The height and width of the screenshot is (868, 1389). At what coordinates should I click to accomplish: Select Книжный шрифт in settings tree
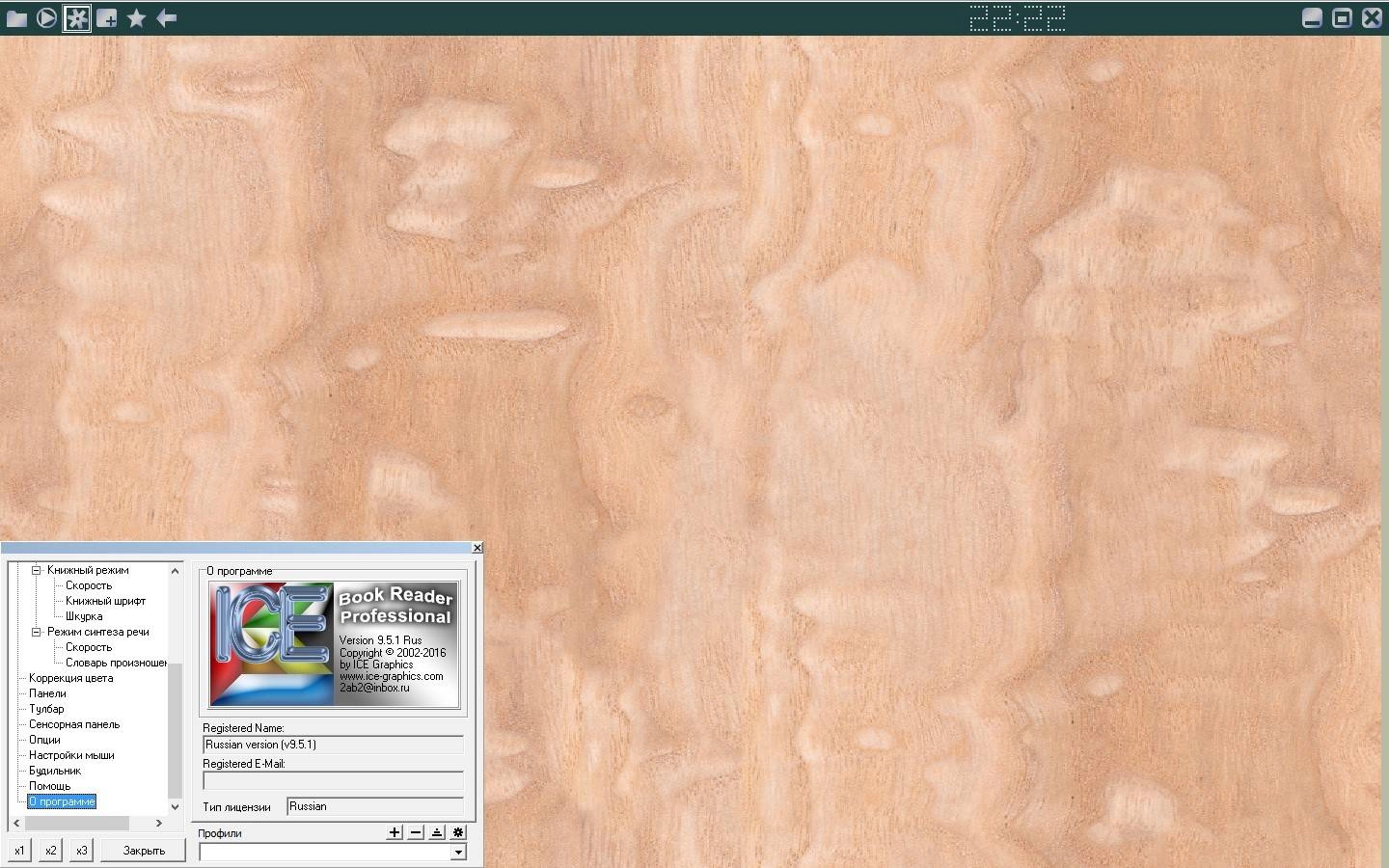pyautogui.click(x=105, y=601)
